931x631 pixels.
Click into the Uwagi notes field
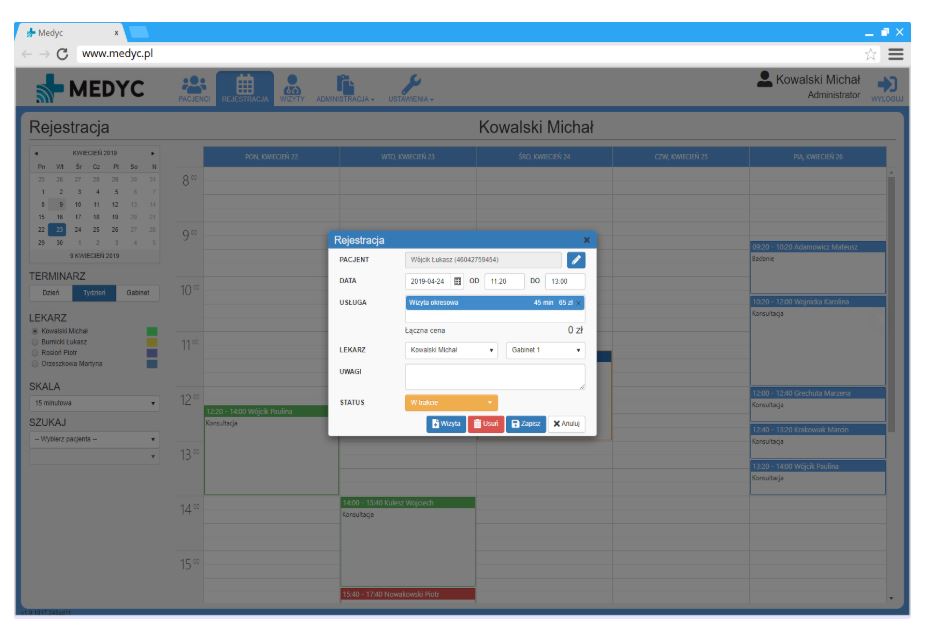[x=494, y=376]
